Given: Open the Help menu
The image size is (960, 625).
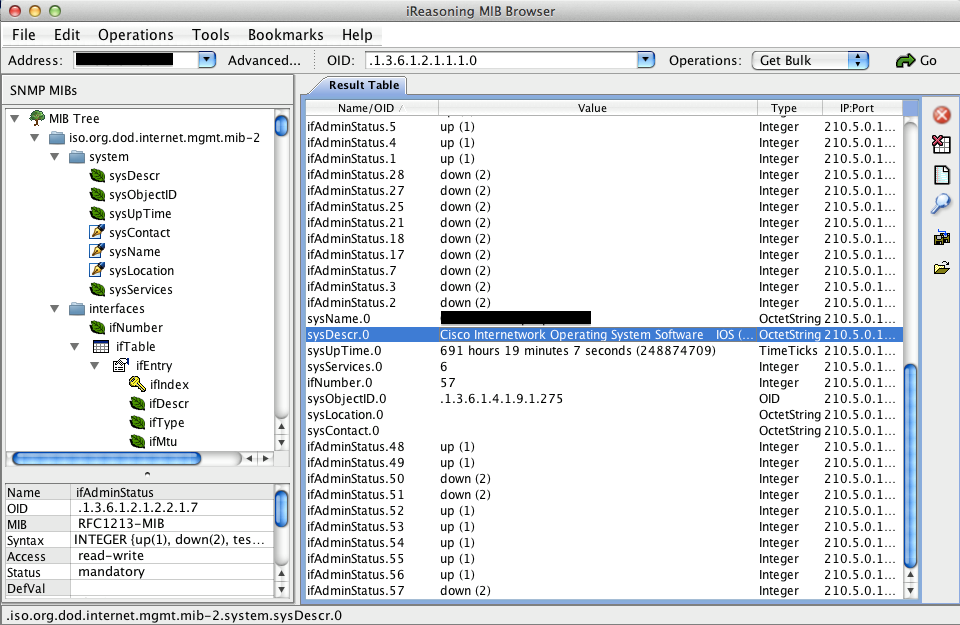Looking at the screenshot, I should 357,35.
